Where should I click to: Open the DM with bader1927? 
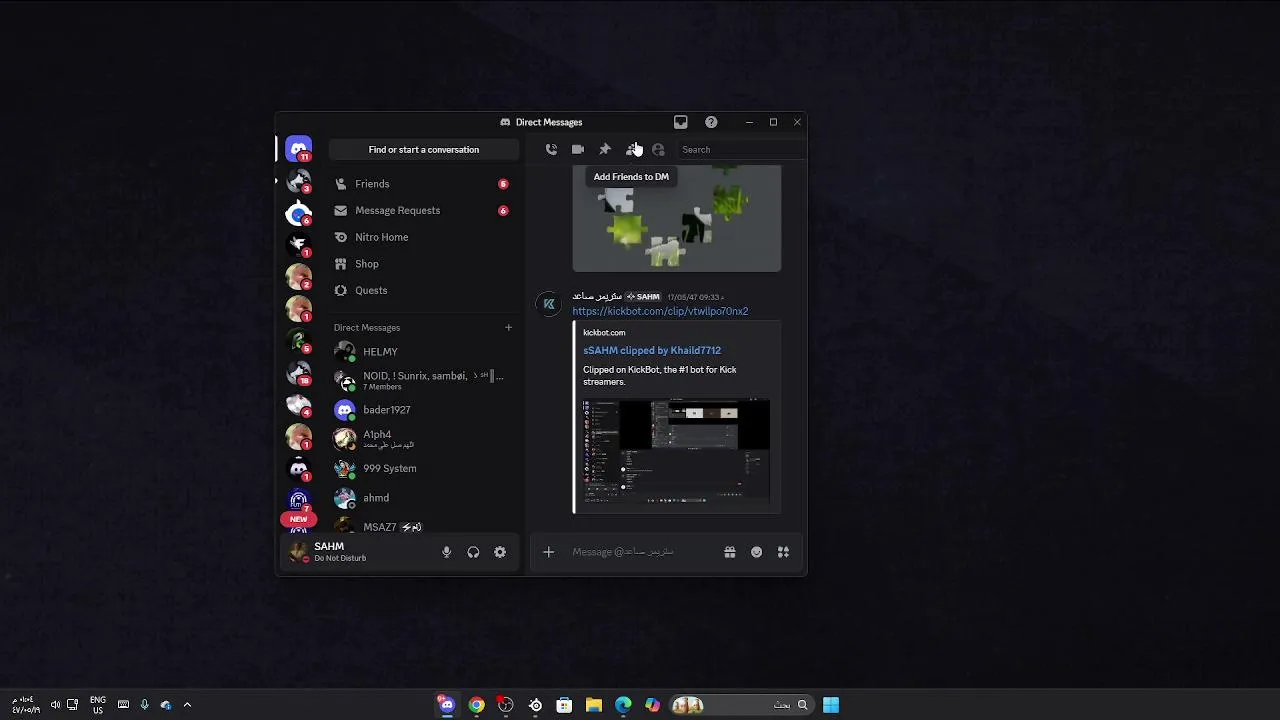(x=422, y=410)
